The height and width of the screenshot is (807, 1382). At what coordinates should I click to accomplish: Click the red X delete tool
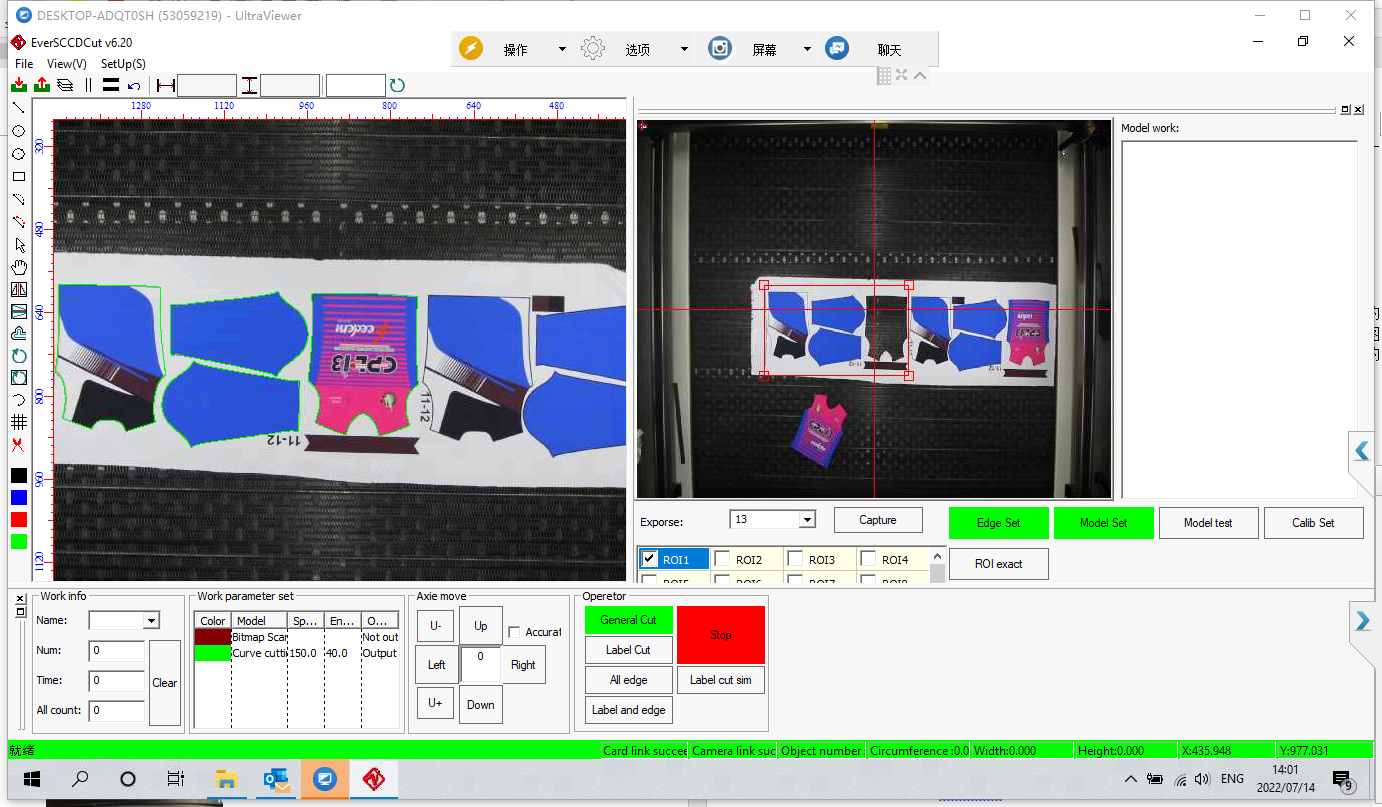[x=18, y=444]
